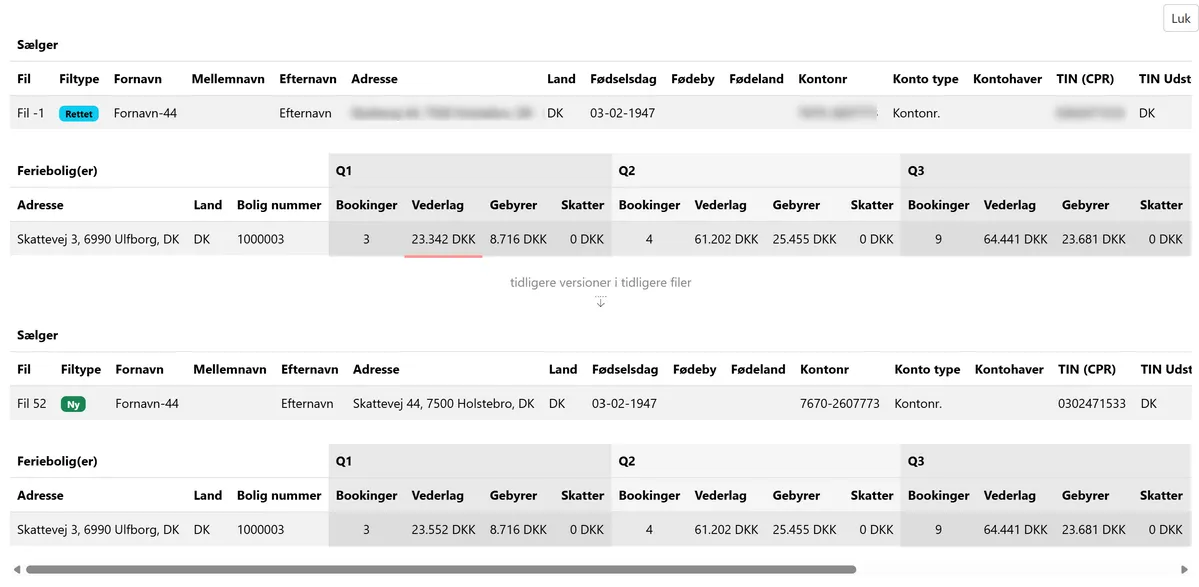Click 'Fil -1' in the top seller row

coord(31,113)
